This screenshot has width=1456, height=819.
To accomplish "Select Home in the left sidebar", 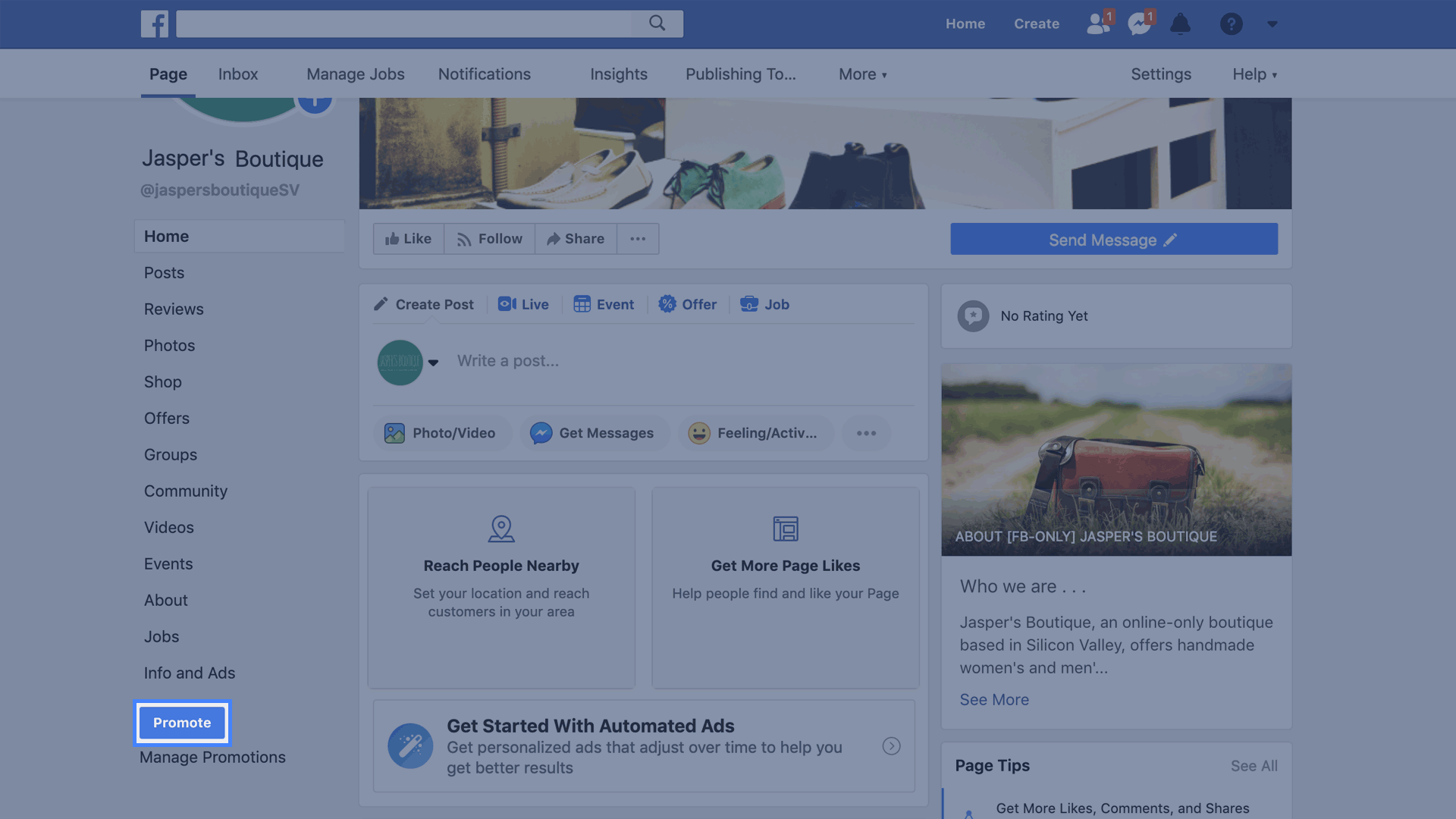I will tap(240, 237).
